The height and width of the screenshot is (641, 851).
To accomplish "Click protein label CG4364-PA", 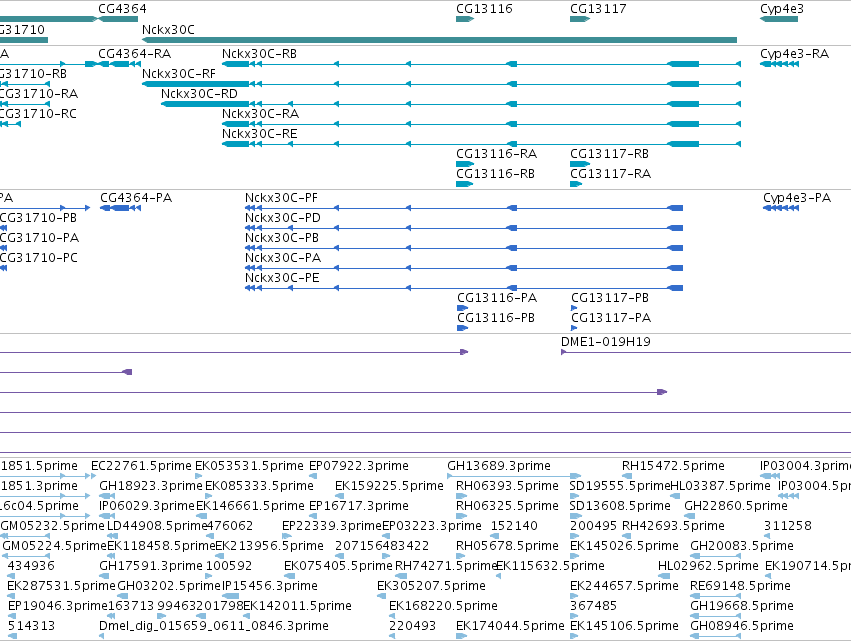I will (136, 198).
